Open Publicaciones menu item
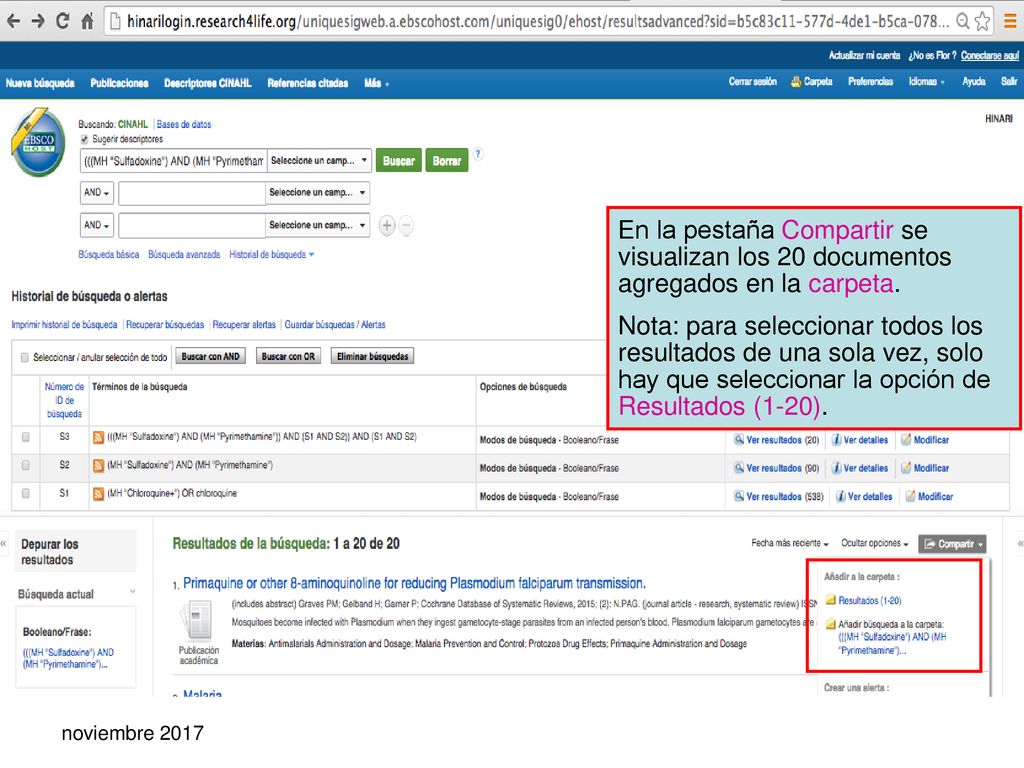1024x768 pixels. point(119,83)
